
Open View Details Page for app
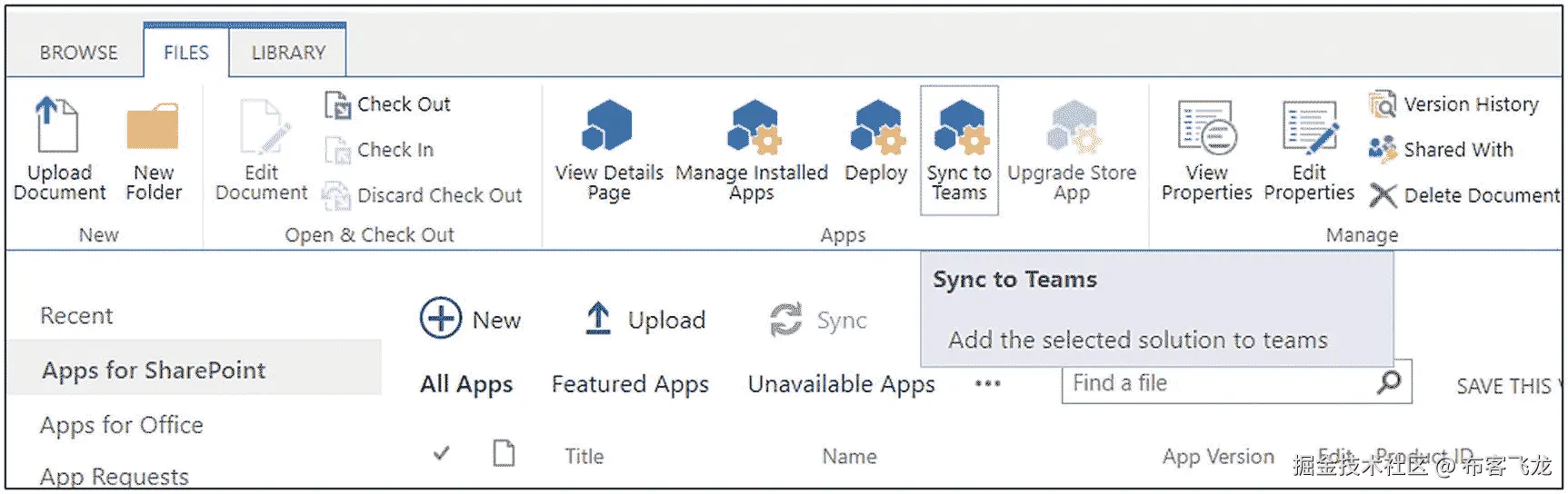(607, 127)
